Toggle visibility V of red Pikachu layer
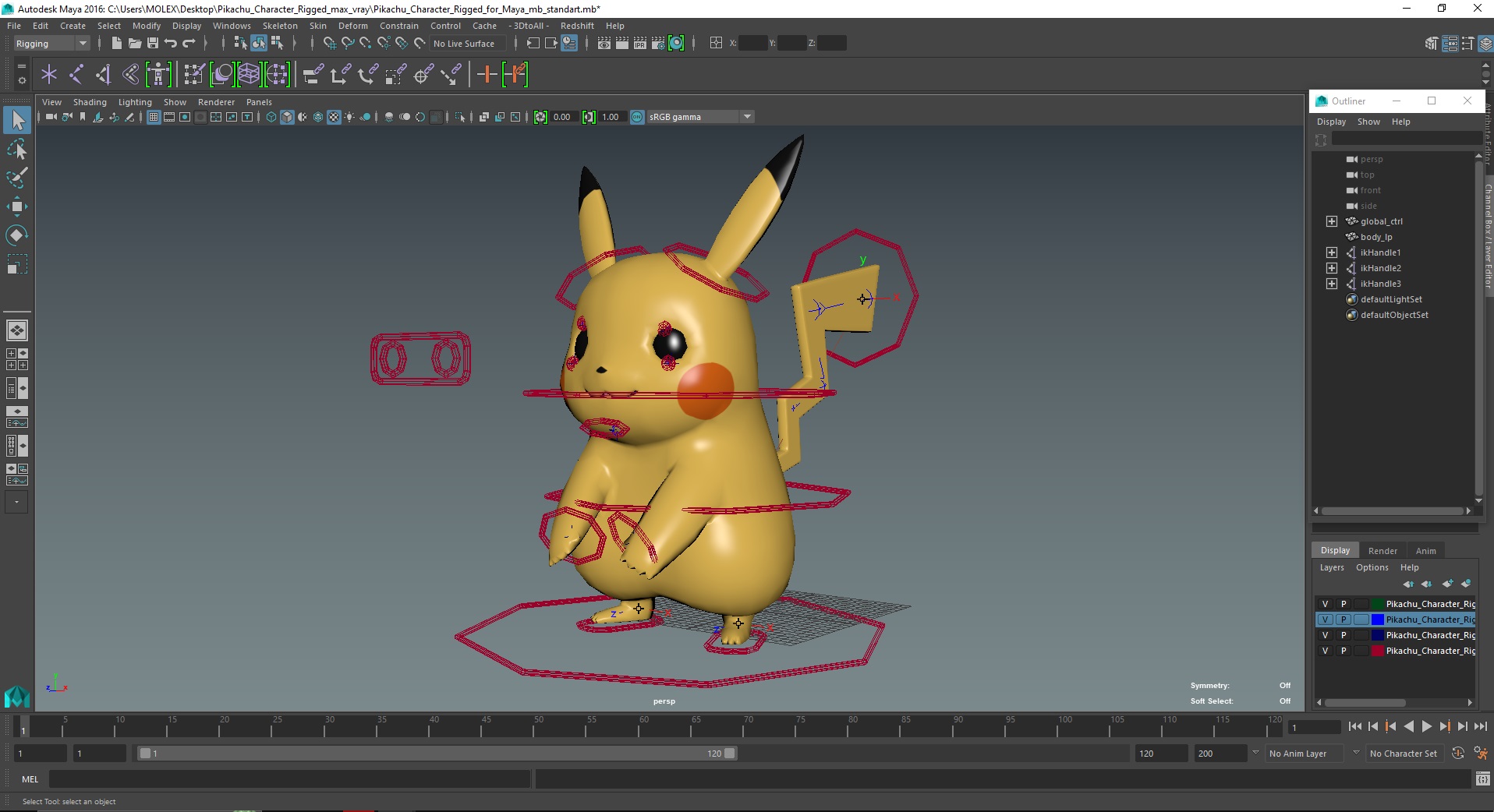Viewport: 1494px width, 812px height. coord(1325,651)
